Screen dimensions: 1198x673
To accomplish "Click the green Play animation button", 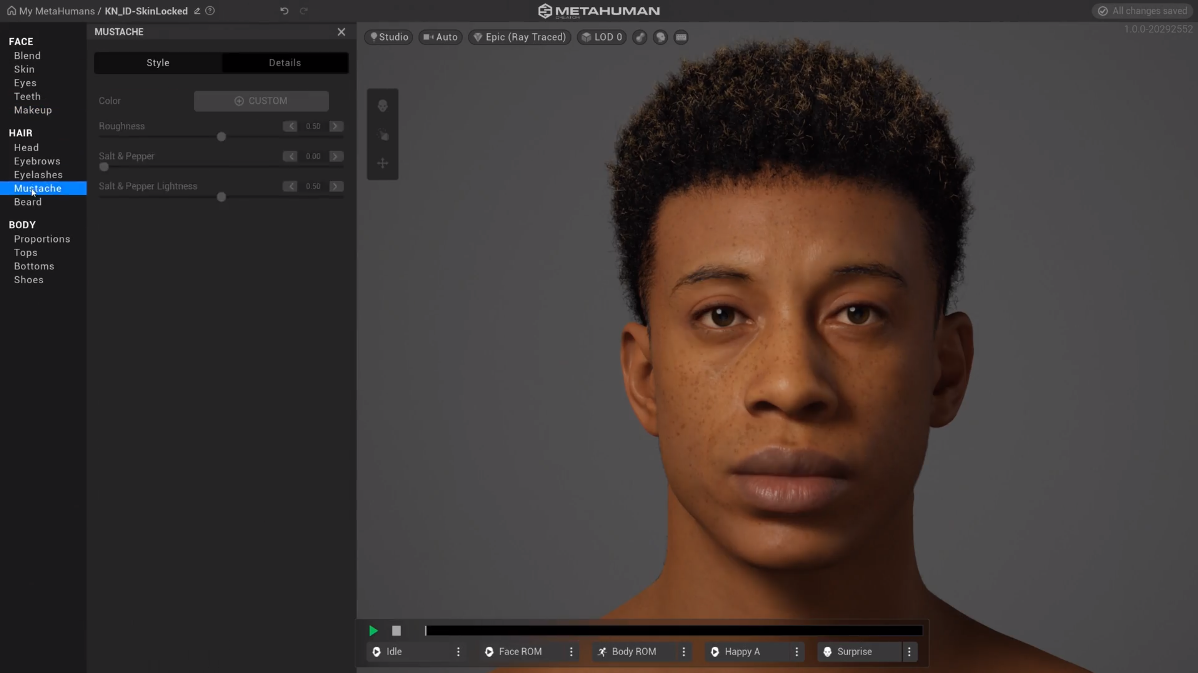I will [x=373, y=630].
